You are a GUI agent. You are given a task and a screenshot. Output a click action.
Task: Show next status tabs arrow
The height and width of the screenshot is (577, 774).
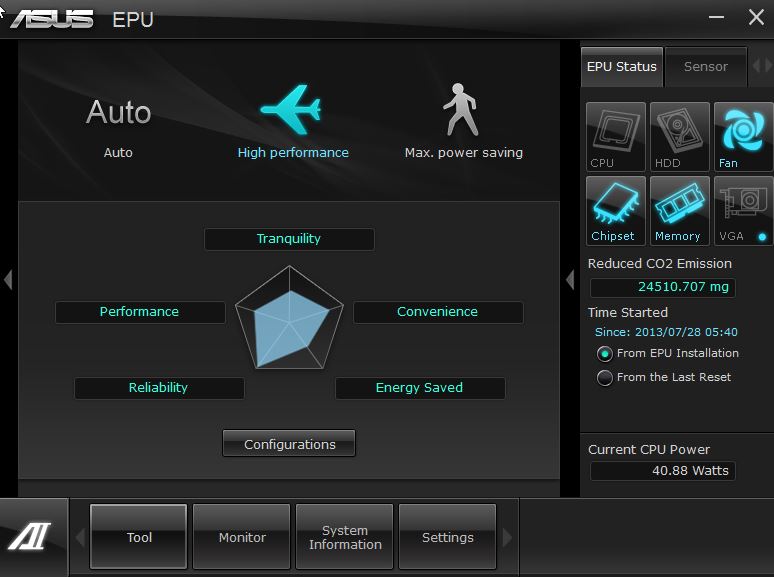(769, 66)
